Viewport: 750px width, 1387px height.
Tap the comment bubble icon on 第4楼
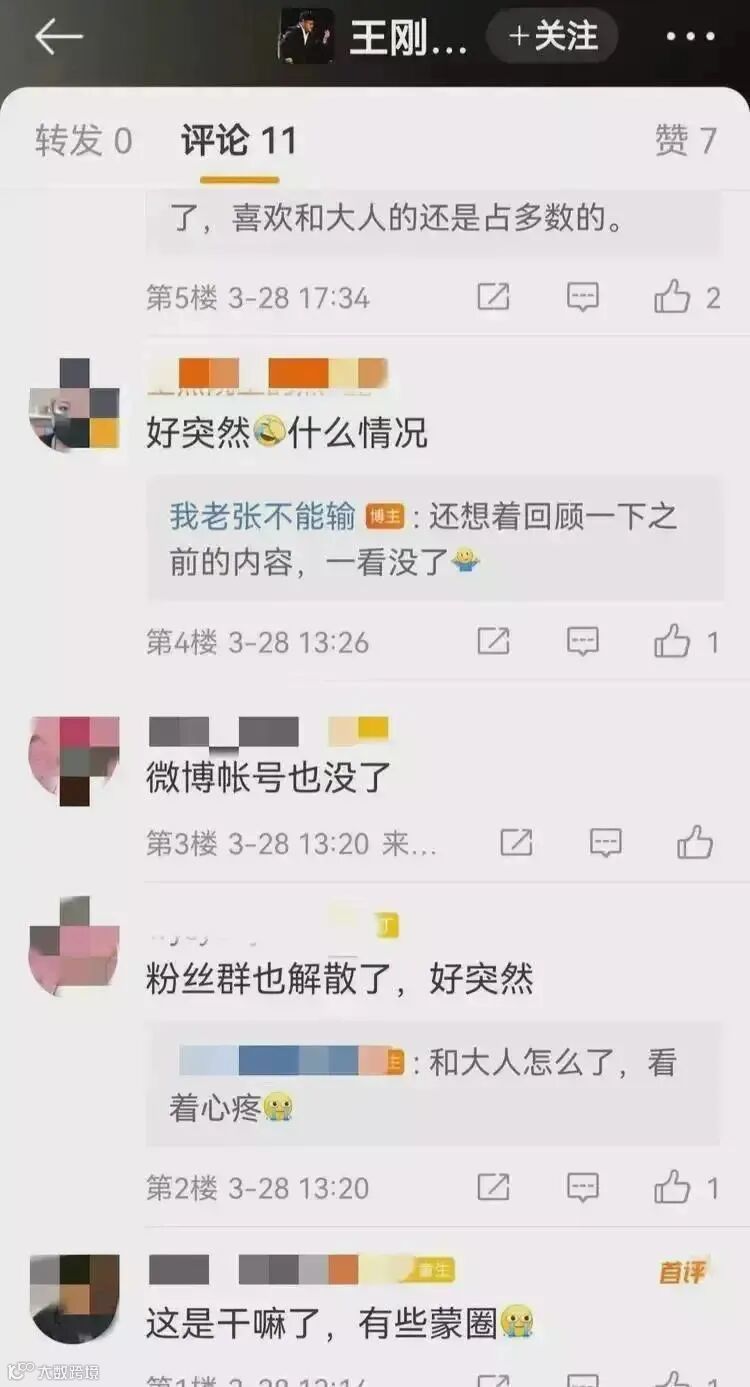[x=583, y=641]
